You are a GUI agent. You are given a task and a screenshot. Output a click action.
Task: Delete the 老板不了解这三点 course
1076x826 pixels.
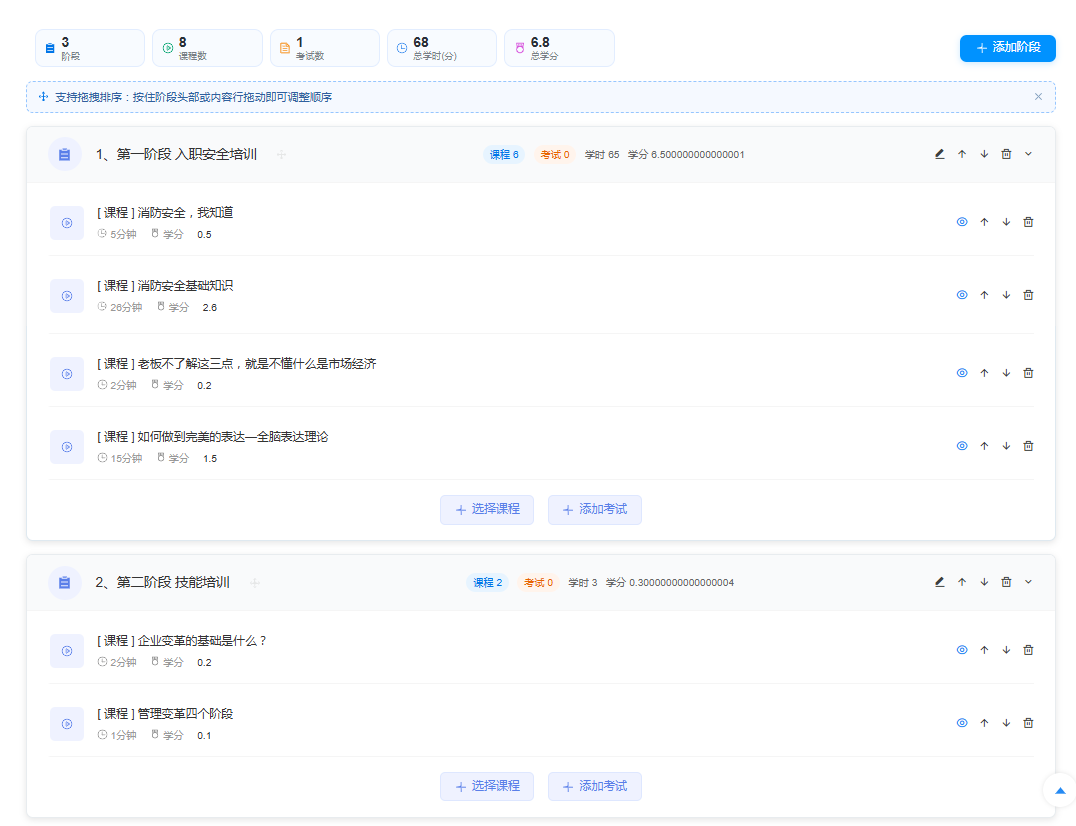coord(1028,372)
